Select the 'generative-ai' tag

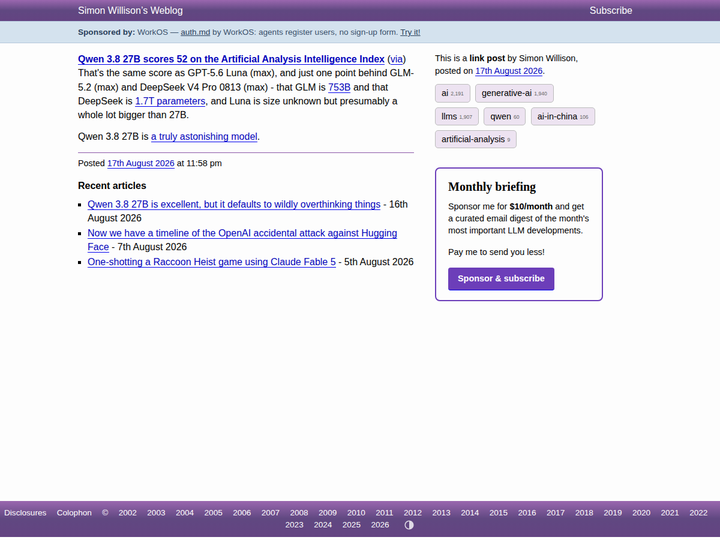(514, 93)
